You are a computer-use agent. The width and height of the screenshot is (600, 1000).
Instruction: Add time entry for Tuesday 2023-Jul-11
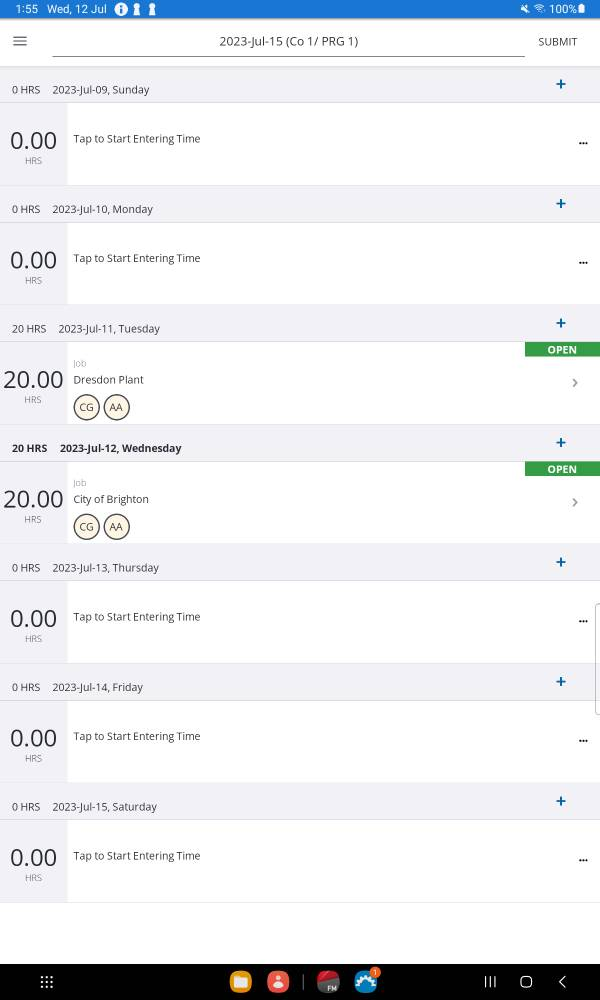561,323
